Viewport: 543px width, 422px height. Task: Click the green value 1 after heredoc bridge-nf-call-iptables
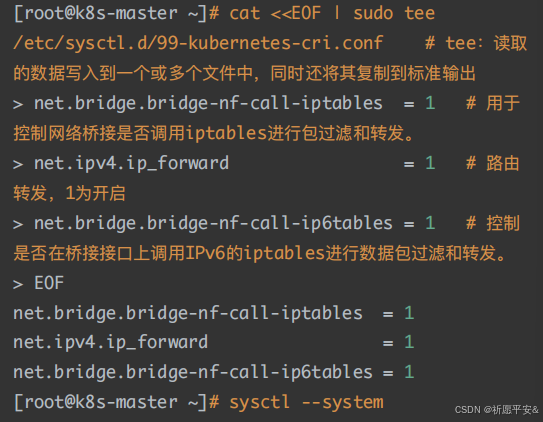click(x=430, y=103)
